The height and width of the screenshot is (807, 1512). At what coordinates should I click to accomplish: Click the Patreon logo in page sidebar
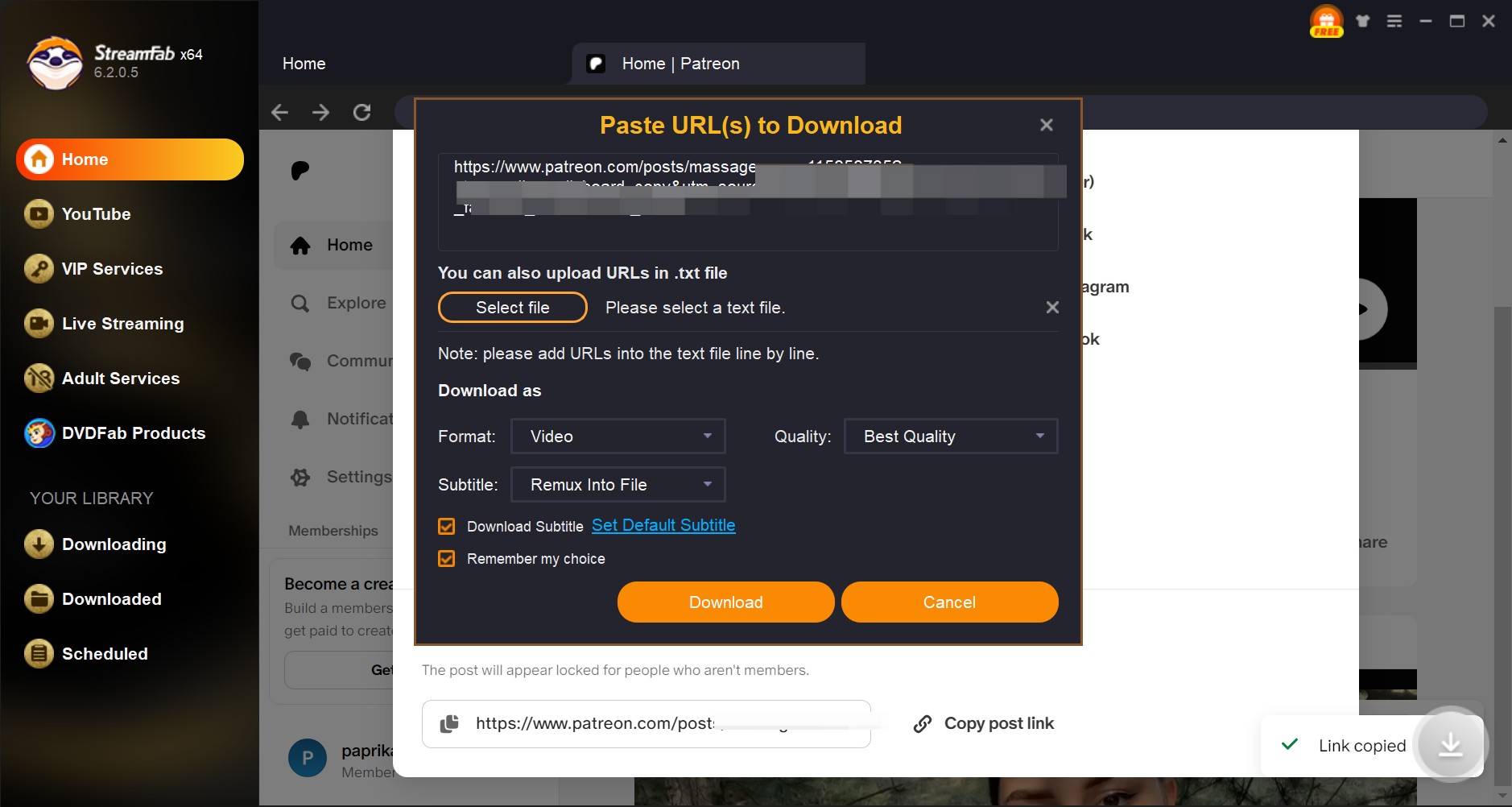point(300,171)
